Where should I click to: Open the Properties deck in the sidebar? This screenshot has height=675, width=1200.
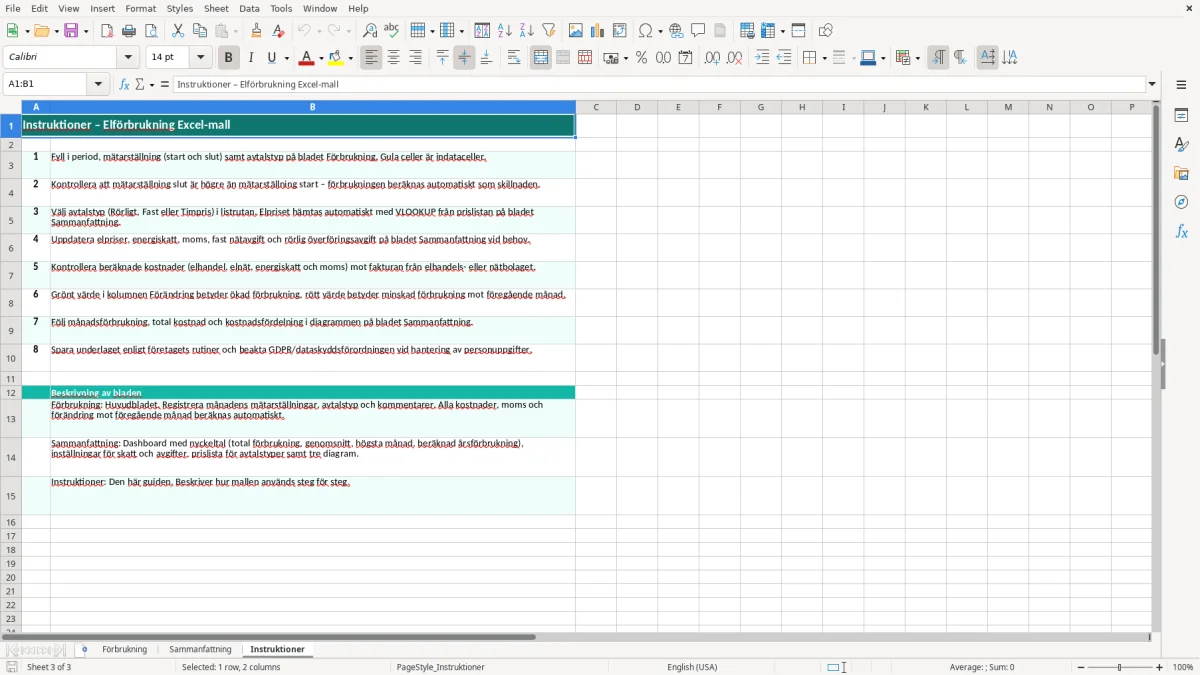point(1181,116)
